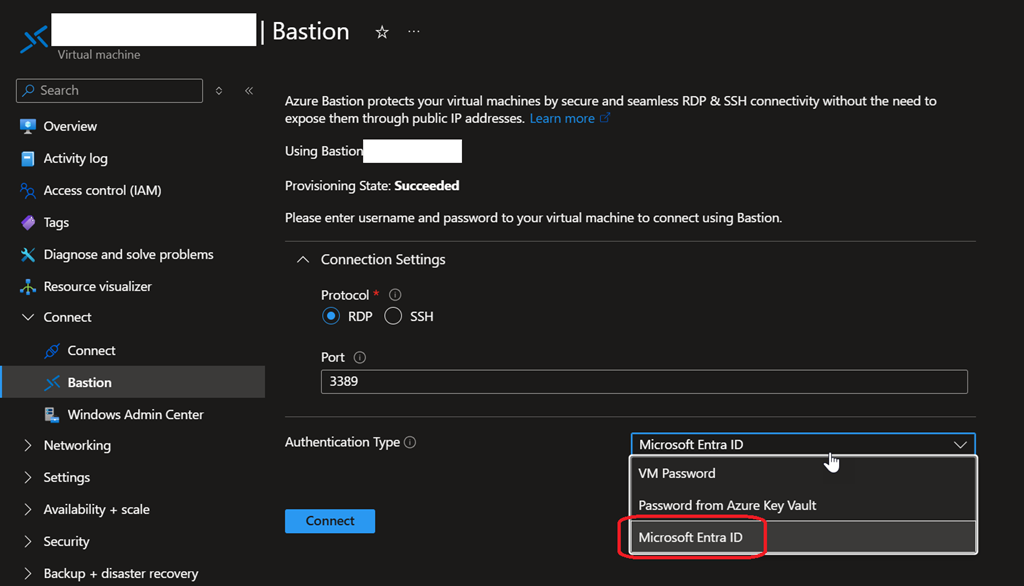Click the Activity log icon in sidebar

coord(27,159)
